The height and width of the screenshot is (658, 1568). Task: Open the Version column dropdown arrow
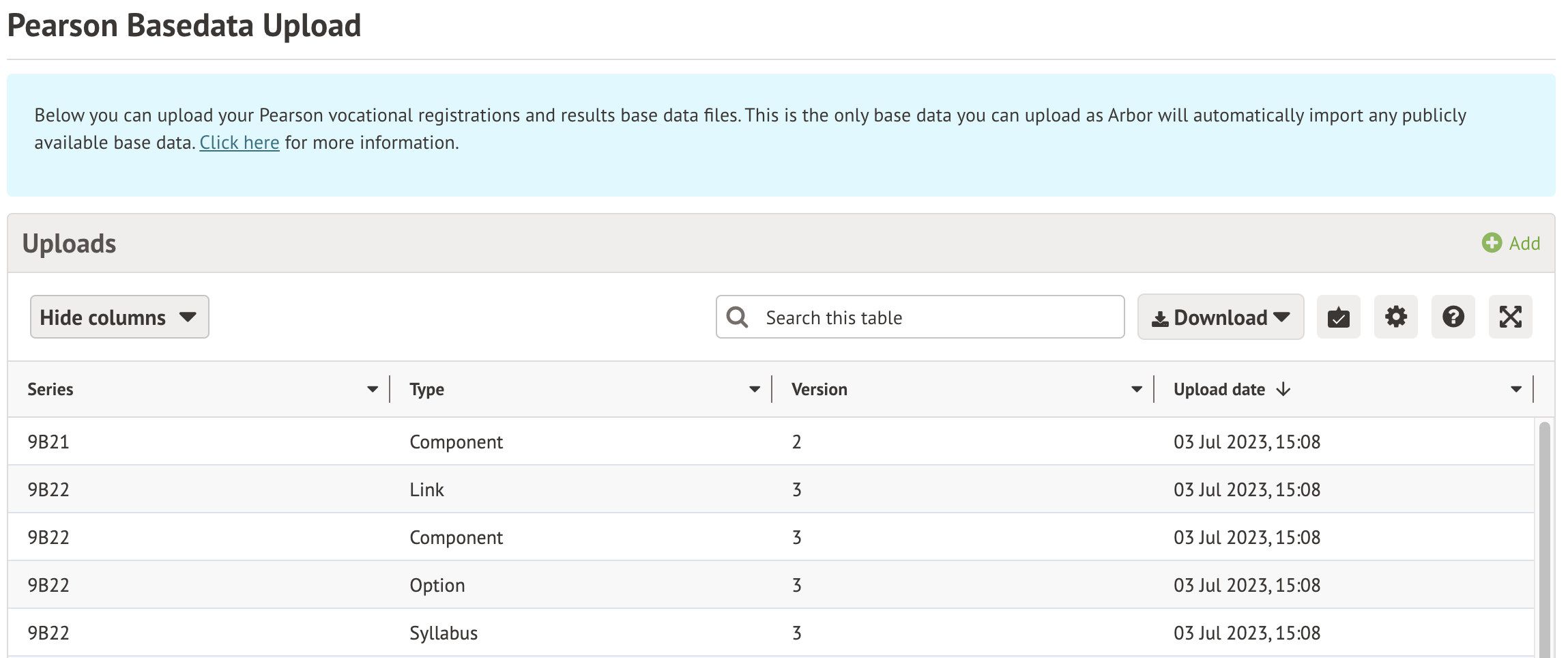point(1137,389)
